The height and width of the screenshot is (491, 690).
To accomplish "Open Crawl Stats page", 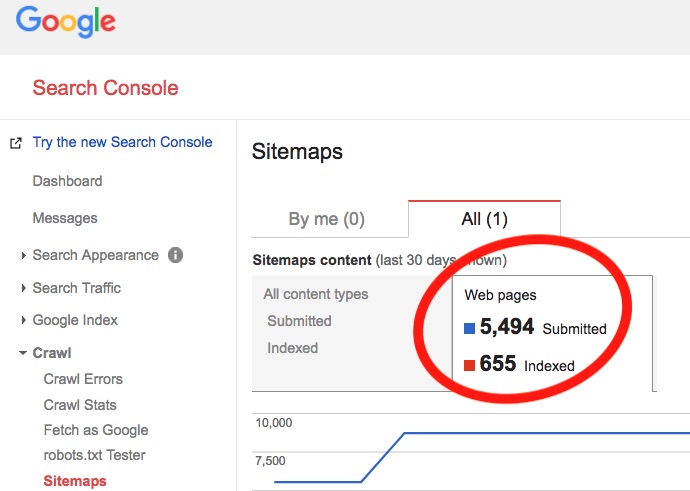I will pyautogui.click(x=80, y=405).
